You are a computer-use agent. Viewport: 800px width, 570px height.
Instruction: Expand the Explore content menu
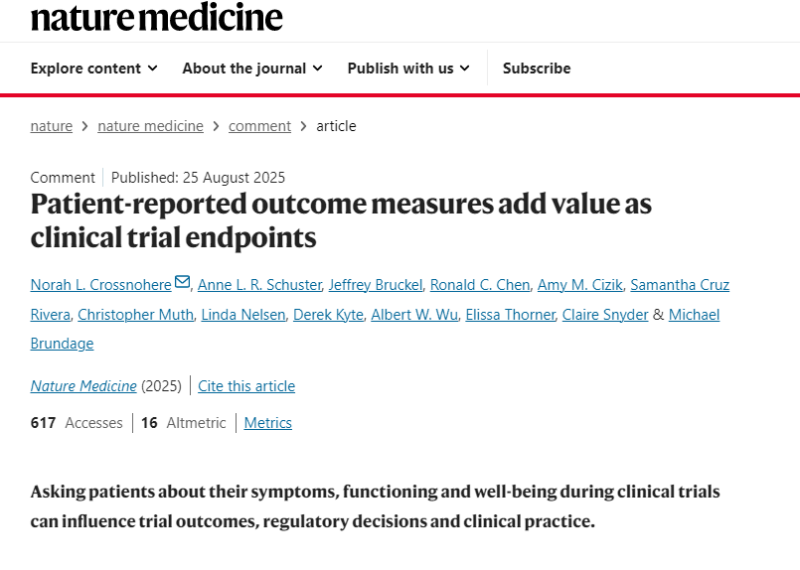click(x=94, y=68)
